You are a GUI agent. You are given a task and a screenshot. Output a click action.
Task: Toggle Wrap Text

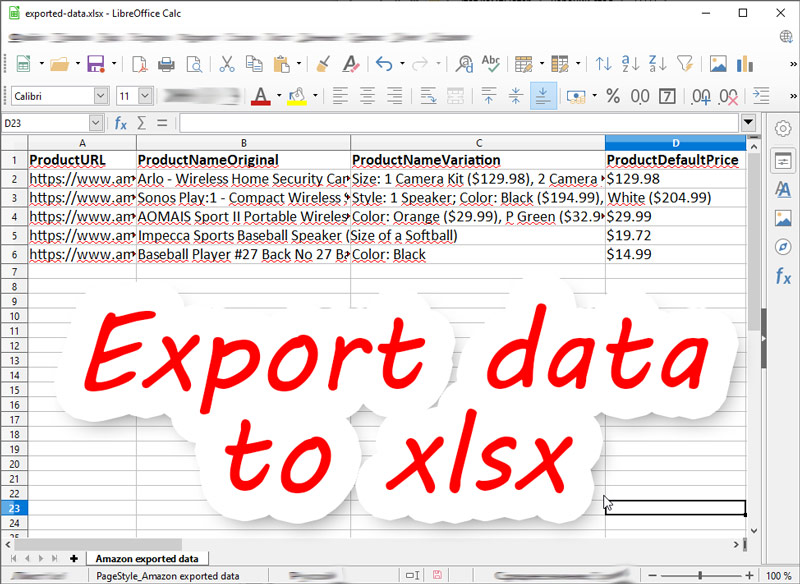coord(428,96)
